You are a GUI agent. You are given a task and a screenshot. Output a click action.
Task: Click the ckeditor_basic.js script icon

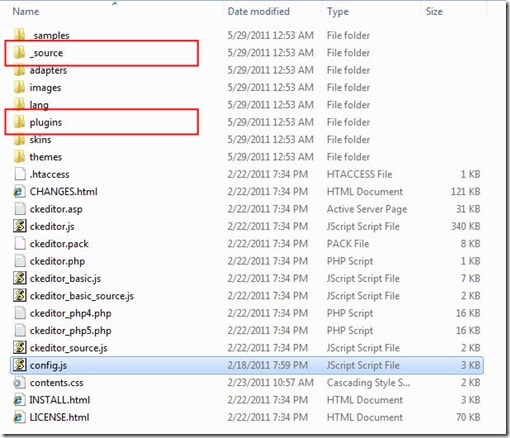point(20,278)
